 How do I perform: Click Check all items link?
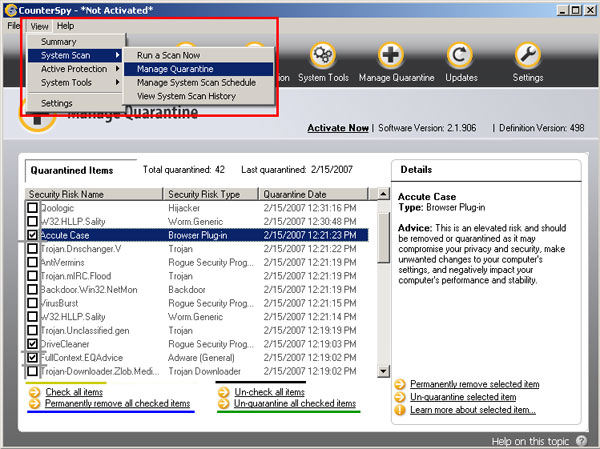click(74, 392)
